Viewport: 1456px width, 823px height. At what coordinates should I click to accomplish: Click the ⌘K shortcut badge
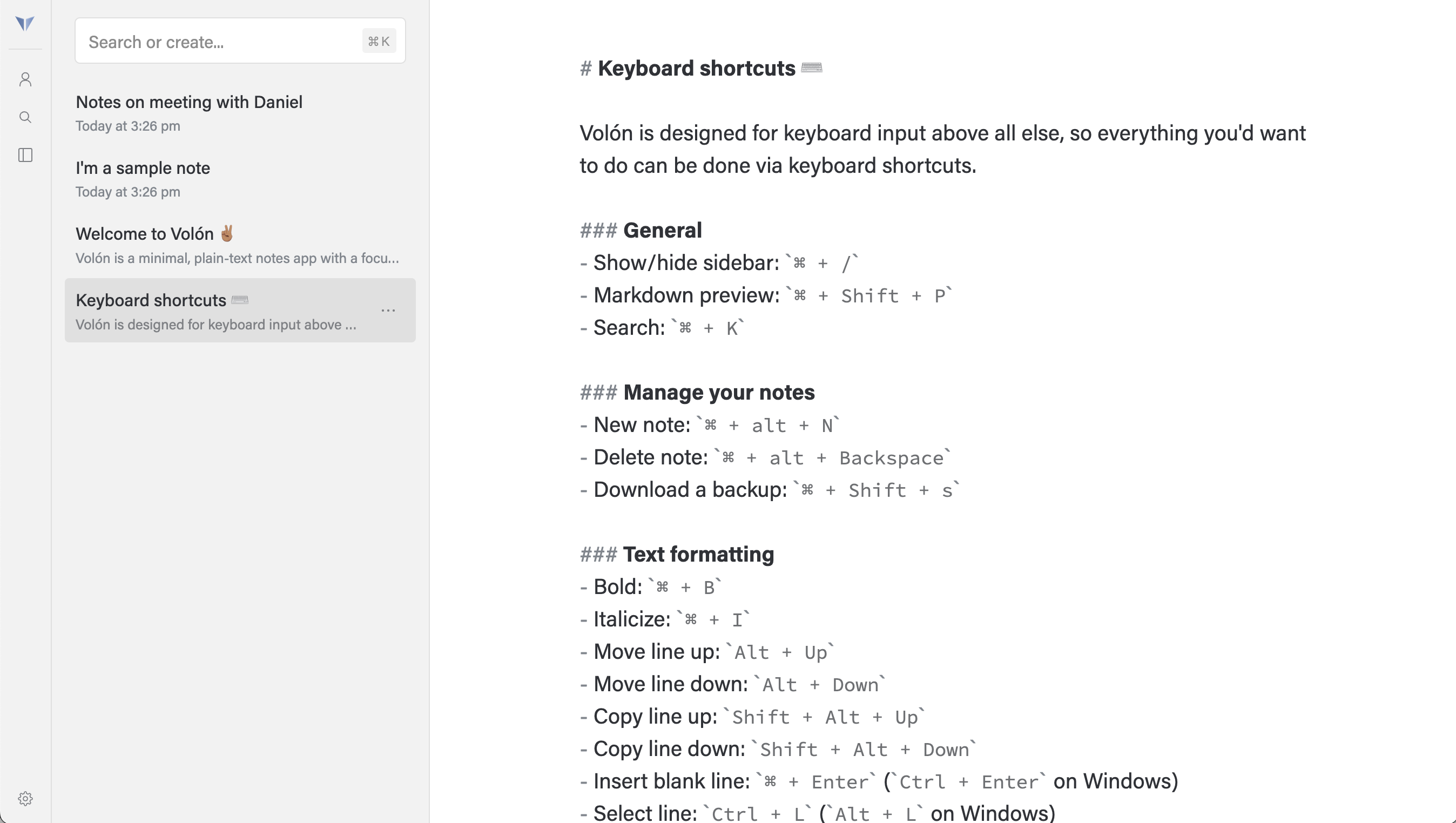(379, 41)
